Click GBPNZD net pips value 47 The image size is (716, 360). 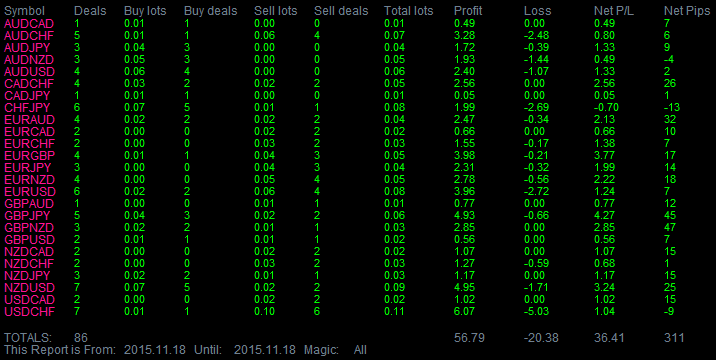[670, 228]
